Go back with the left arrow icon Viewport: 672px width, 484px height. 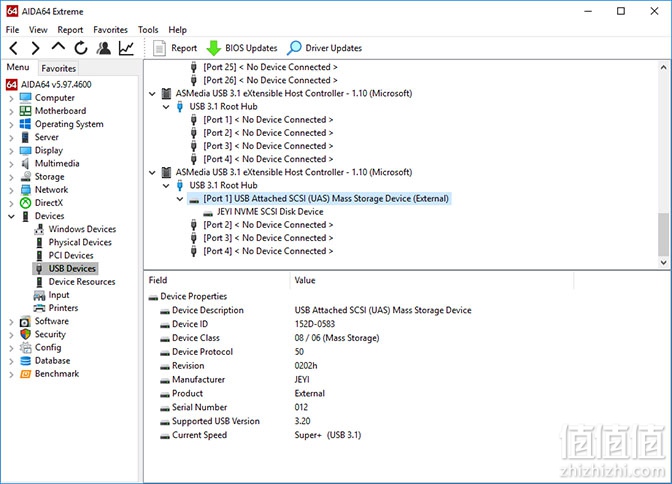coord(14,48)
